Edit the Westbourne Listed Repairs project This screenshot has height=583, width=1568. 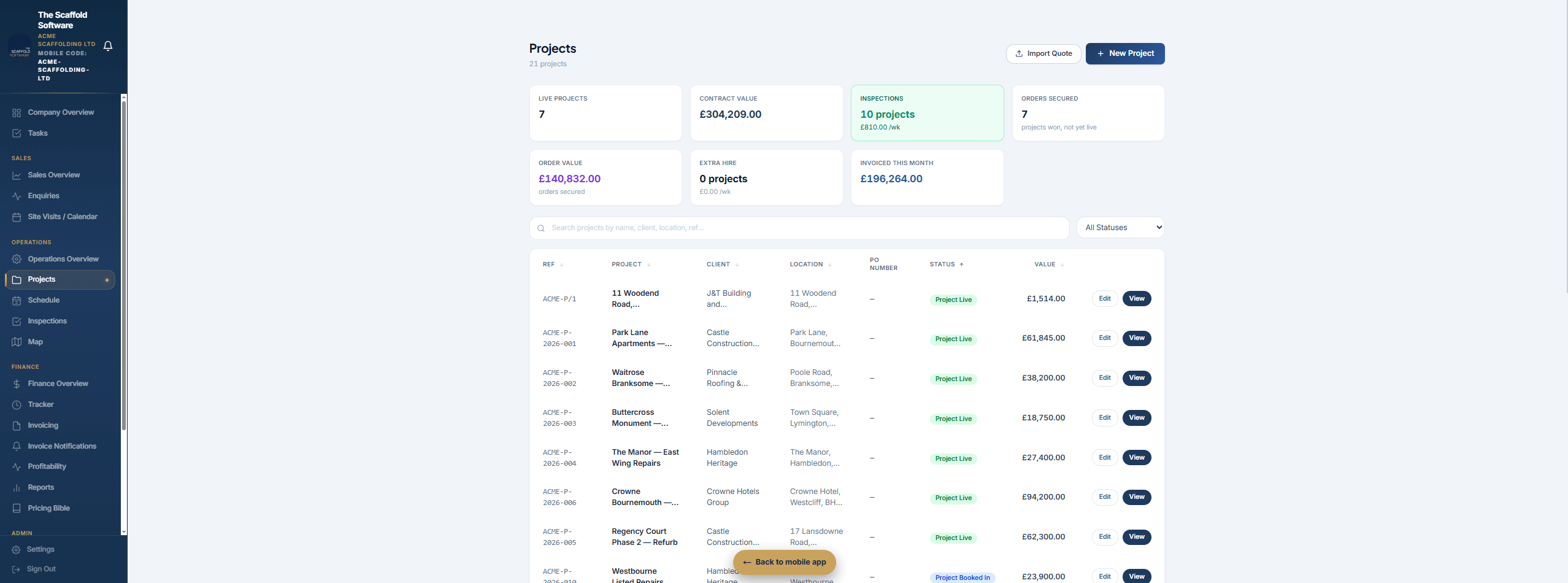pos(1104,576)
